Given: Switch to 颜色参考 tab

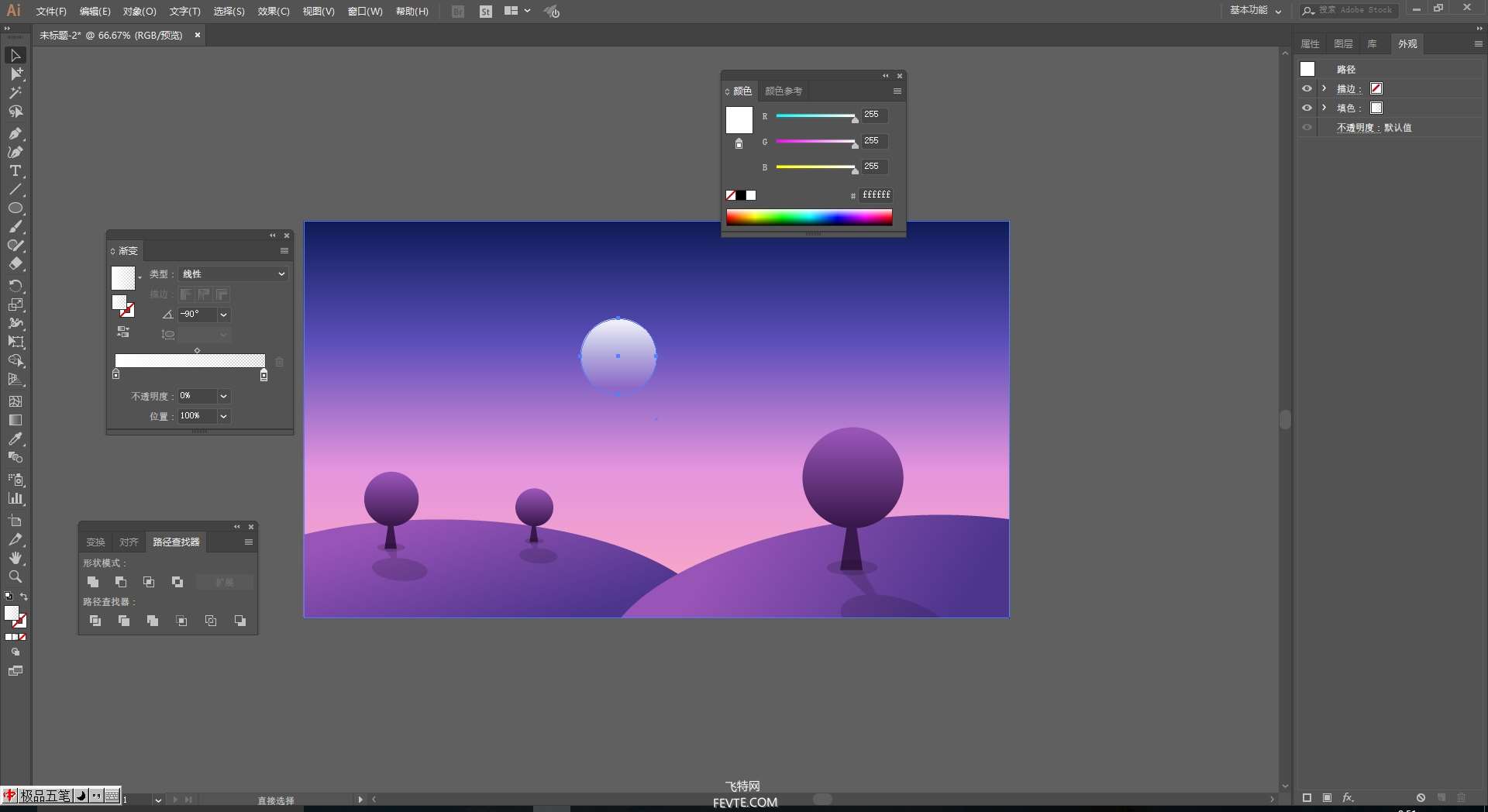Looking at the screenshot, I should coord(784,91).
